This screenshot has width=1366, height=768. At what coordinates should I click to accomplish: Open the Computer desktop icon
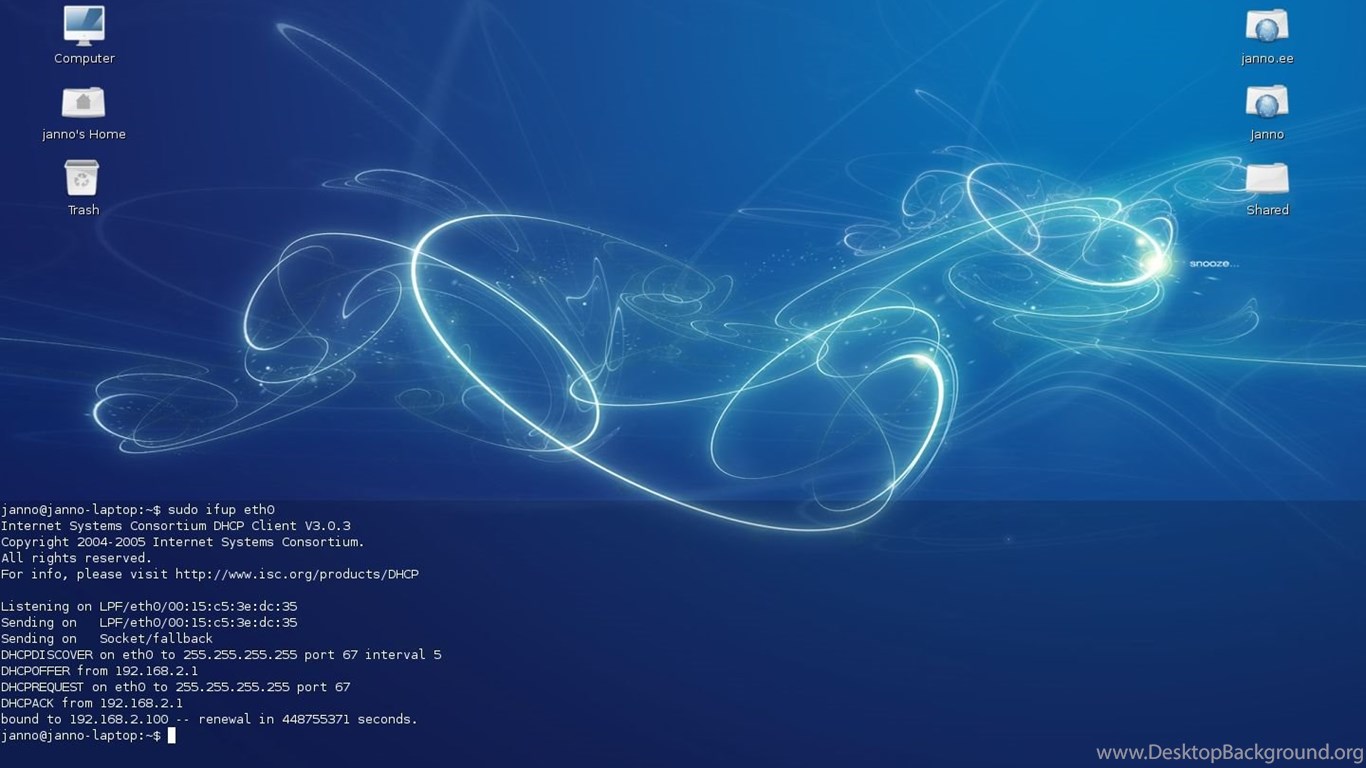click(x=84, y=25)
